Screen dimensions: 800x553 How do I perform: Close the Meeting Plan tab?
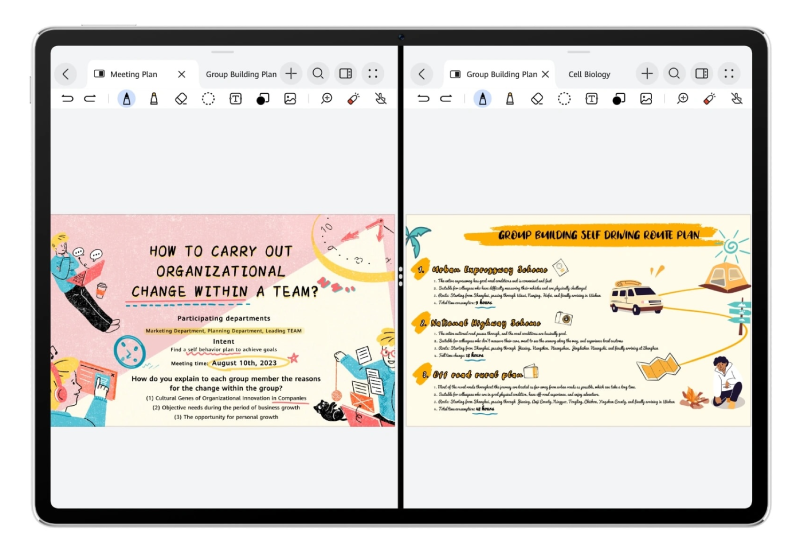pos(181,74)
